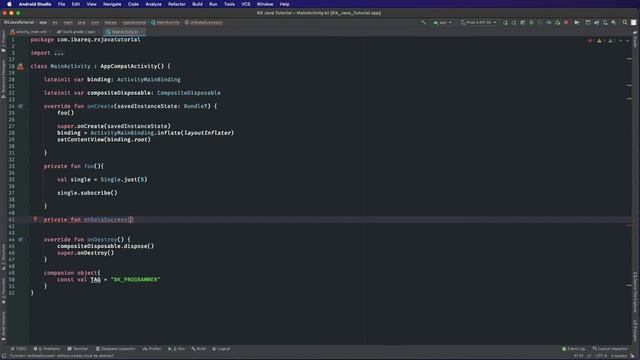This screenshot has width=640, height=360.
Task: Click the red Stop button in toolbar
Action: tap(566, 22)
